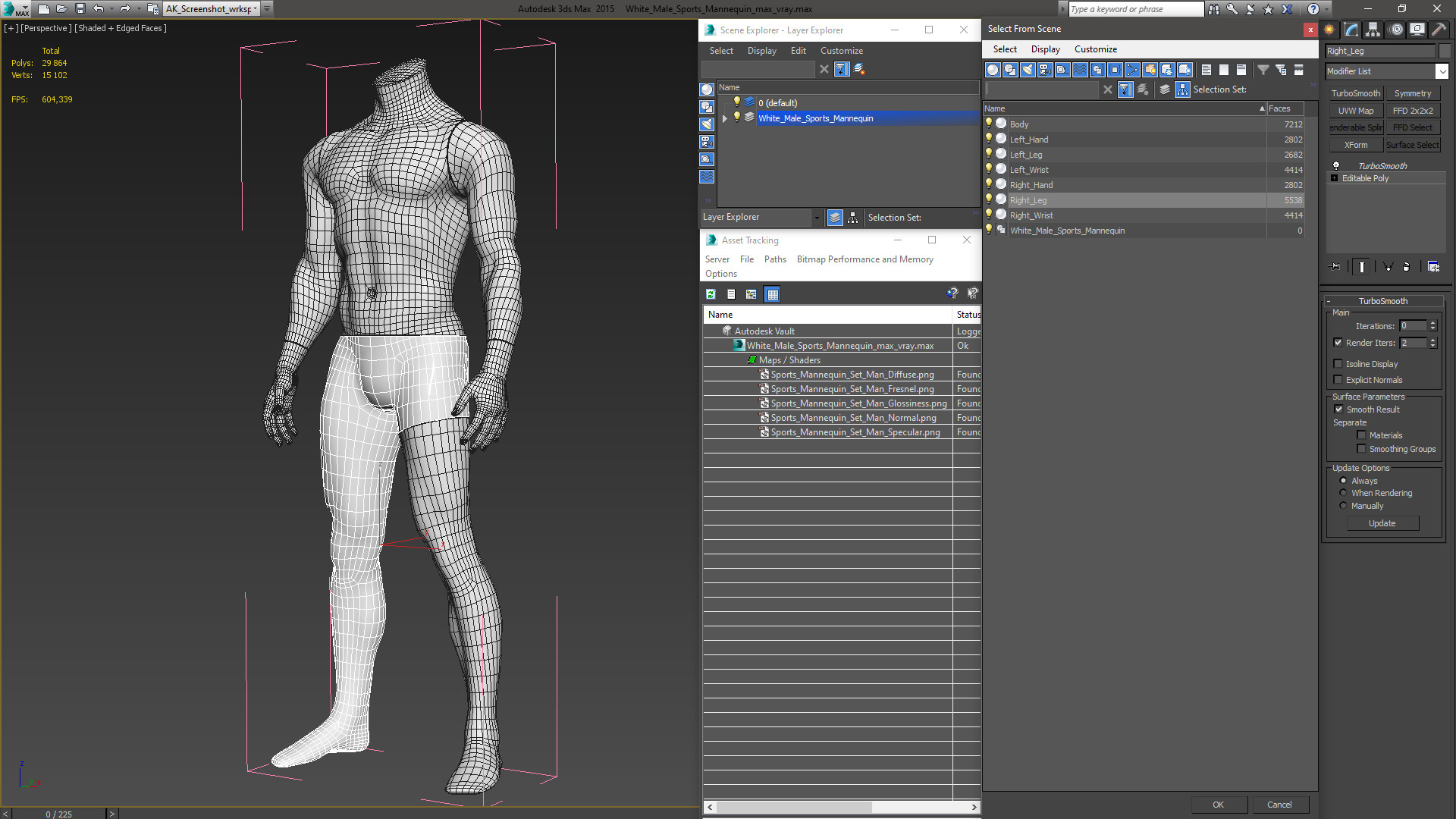Open the Layer Explorer dropdown at bottom
This screenshot has width=1456, height=819.
pyautogui.click(x=817, y=218)
